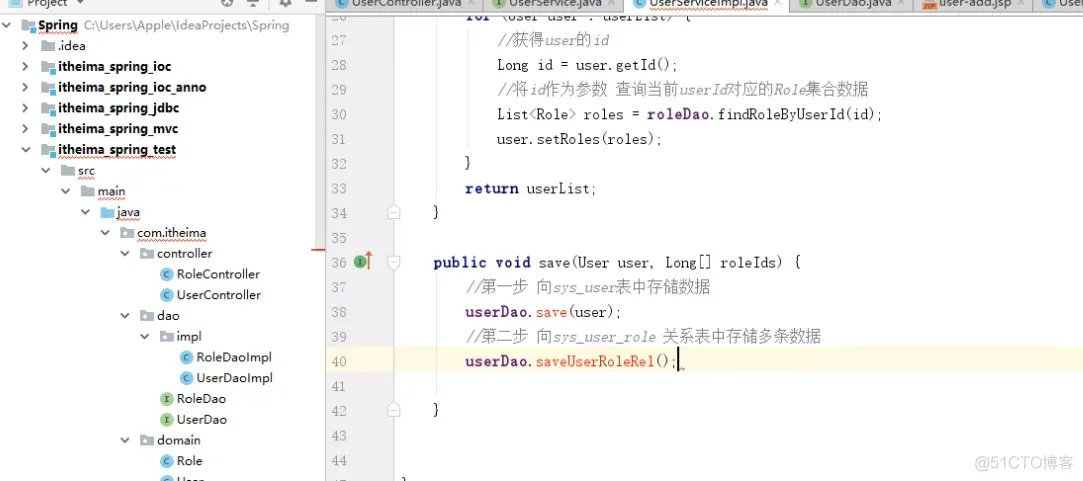Image resolution: width=1083 pixels, height=481 pixels.
Task: Click the RoleDao interface icon
Action: click(x=166, y=399)
